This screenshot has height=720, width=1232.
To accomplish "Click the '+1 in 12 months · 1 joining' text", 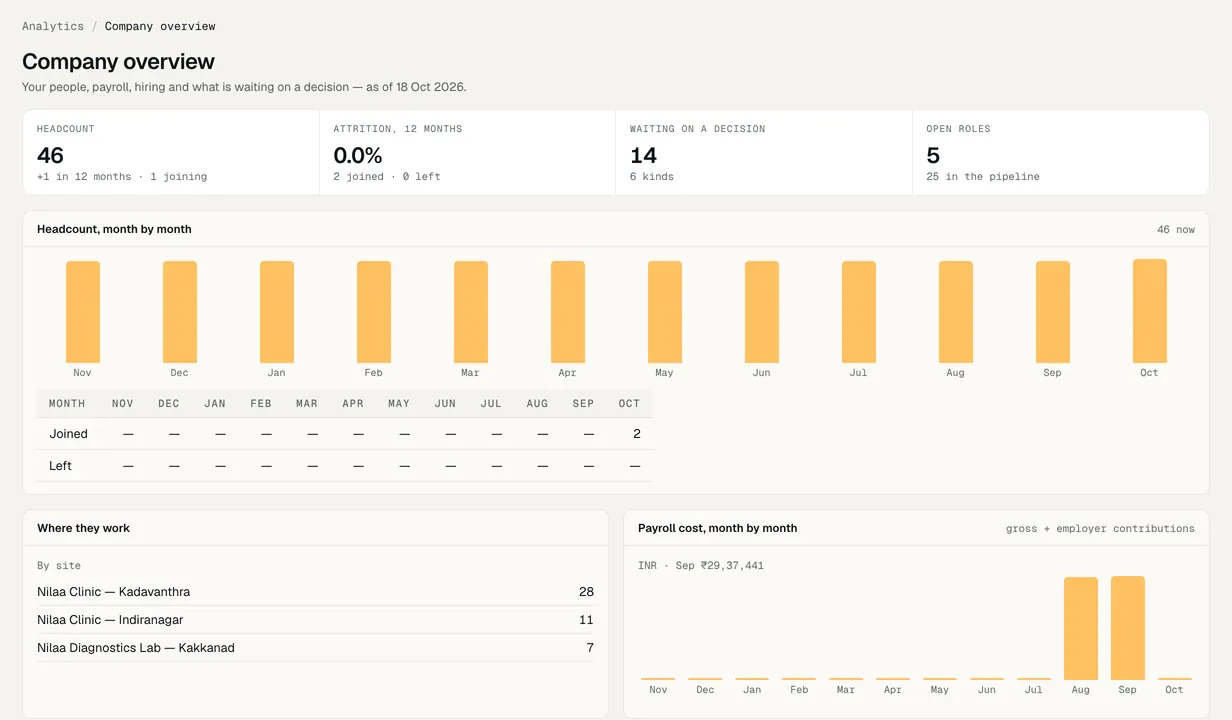I will click(x=122, y=177).
